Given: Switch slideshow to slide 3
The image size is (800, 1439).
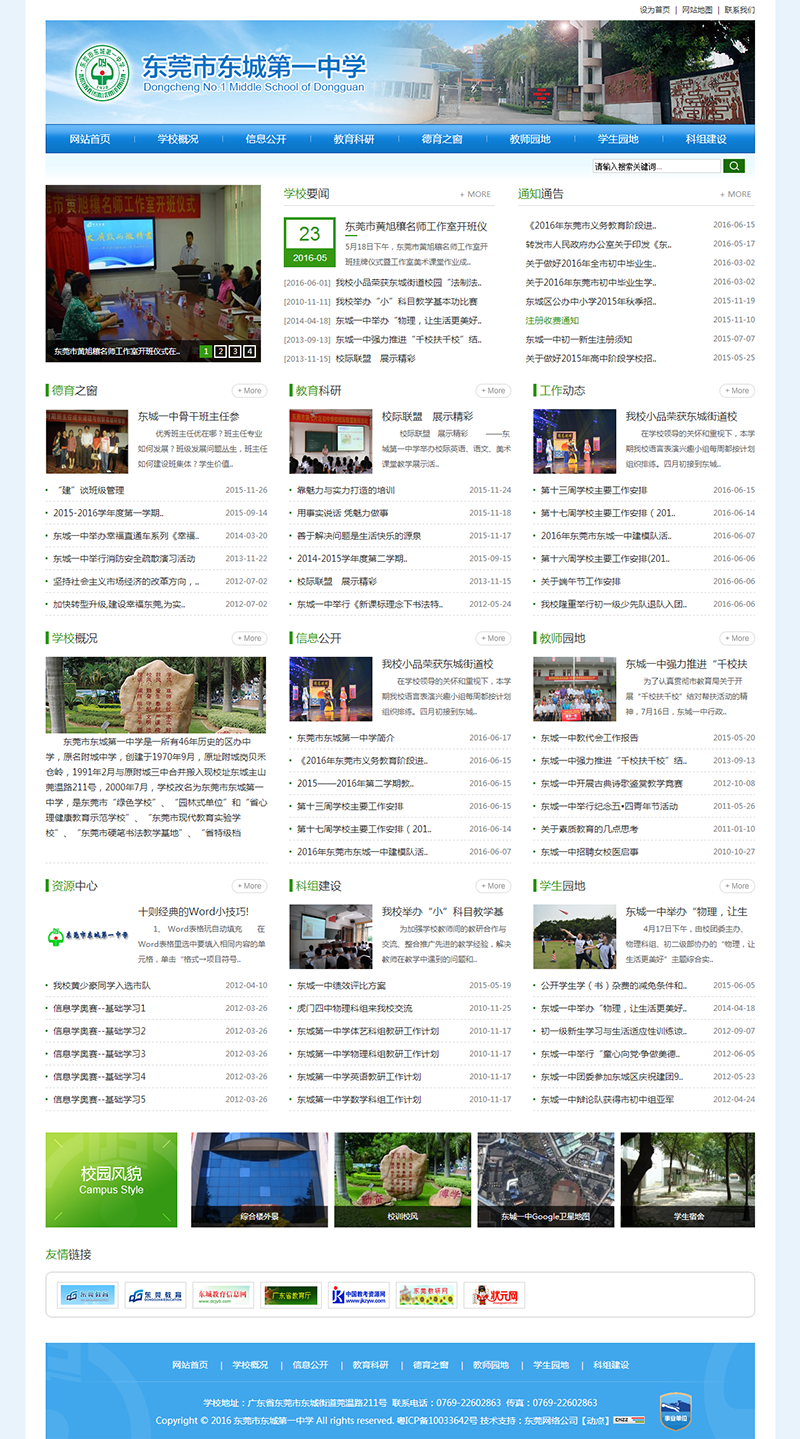Looking at the screenshot, I should click(x=235, y=351).
